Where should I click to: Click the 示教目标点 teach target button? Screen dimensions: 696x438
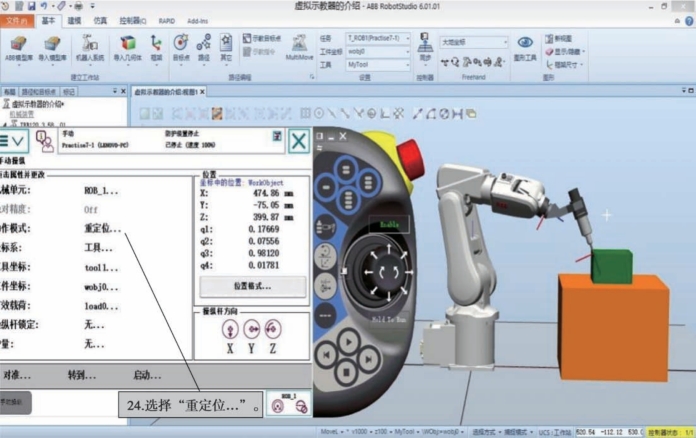click(x=262, y=39)
